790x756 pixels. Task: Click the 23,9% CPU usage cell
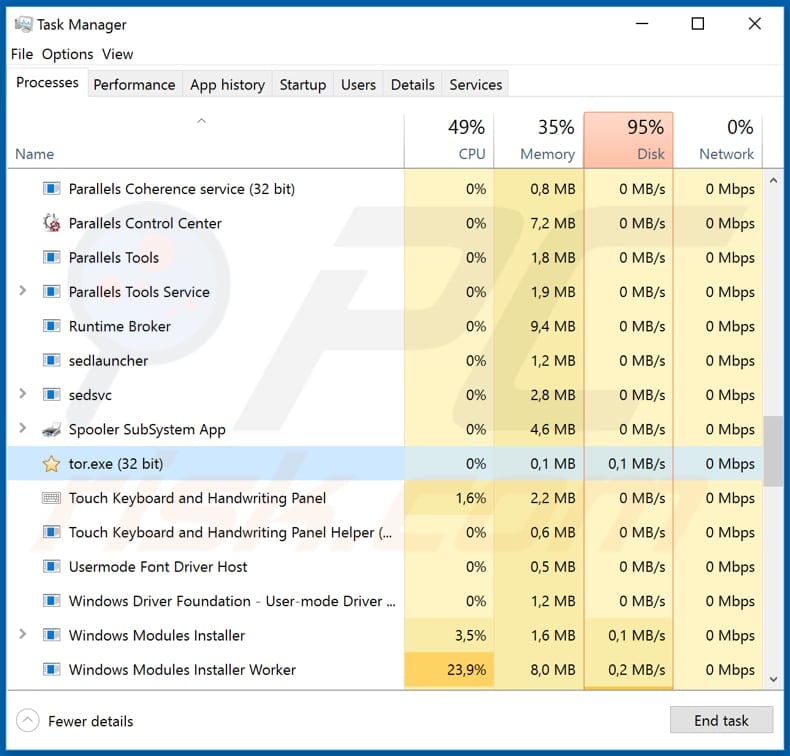click(x=449, y=669)
